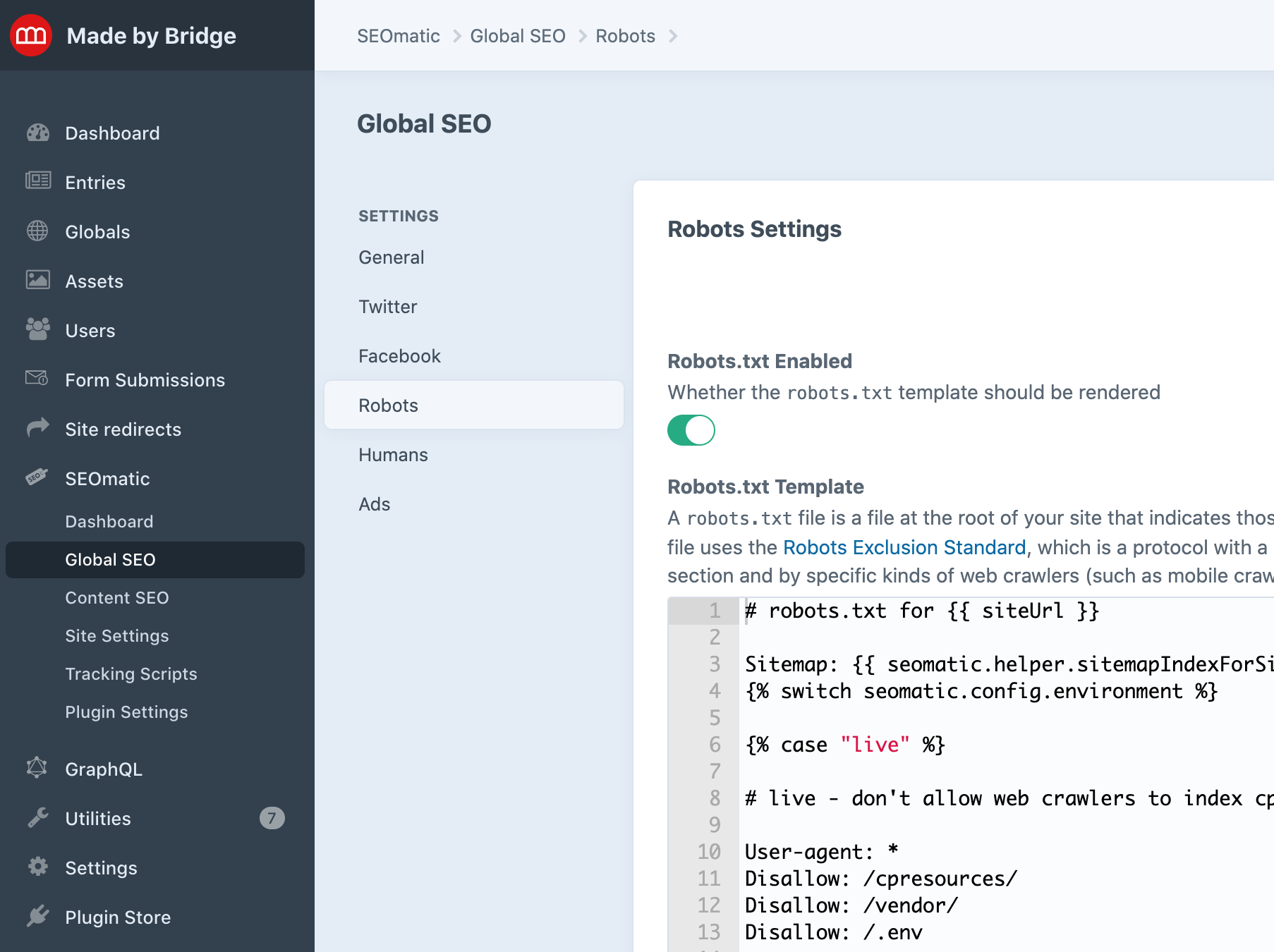The height and width of the screenshot is (952, 1274).
Task: Click the Made by Bridge logo icon
Action: pyautogui.click(x=31, y=35)
